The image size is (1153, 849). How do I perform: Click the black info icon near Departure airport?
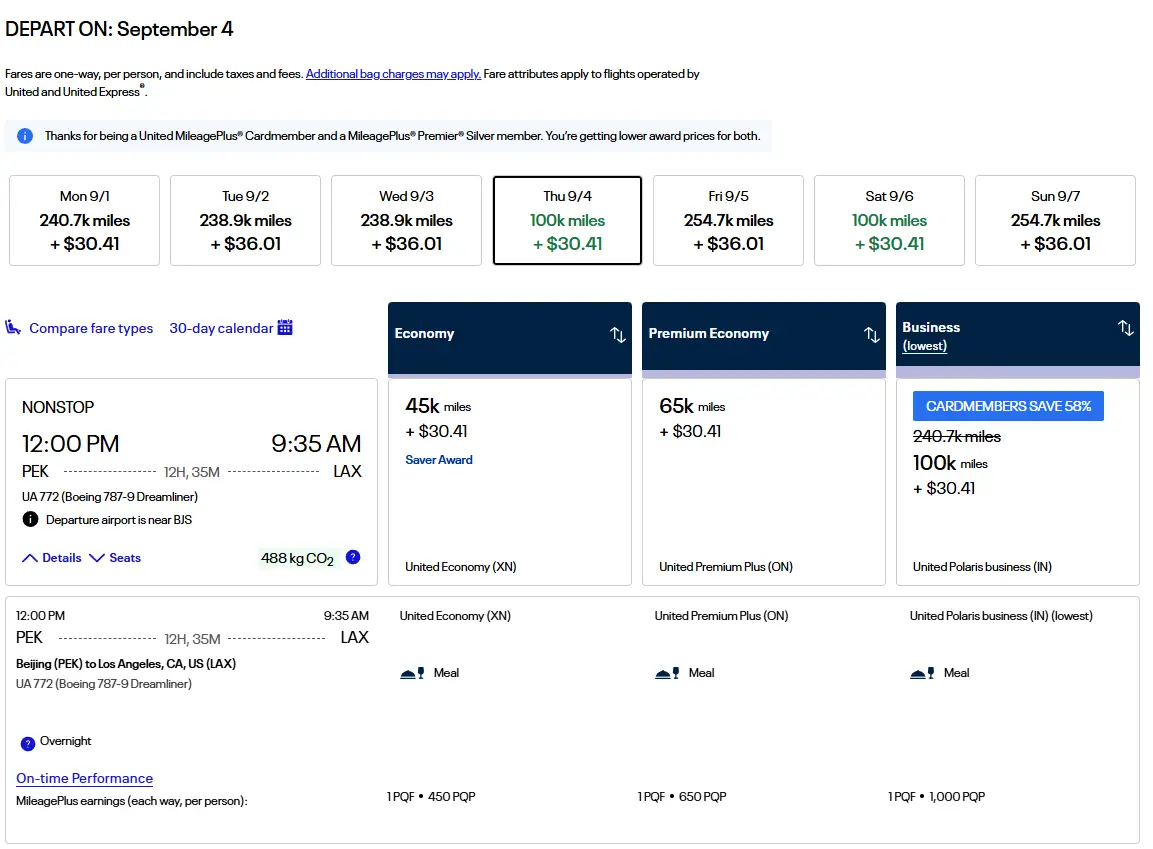30,519
